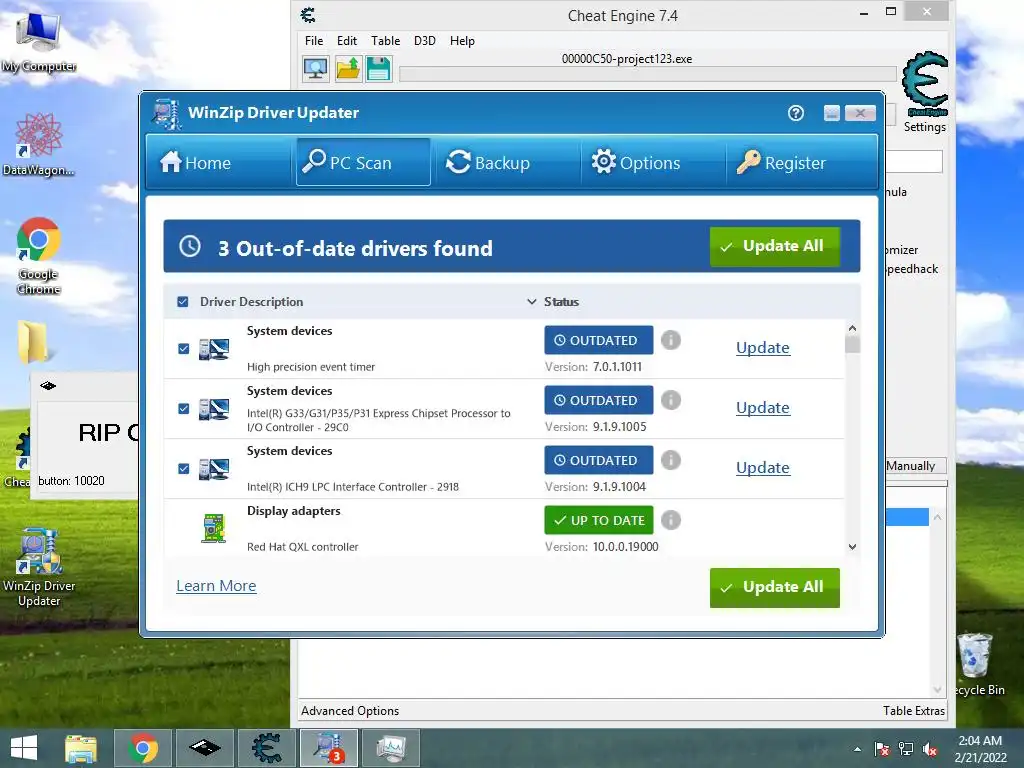Click Cheat Engine open process icon

pyautogui.click(x=315, y=69)
